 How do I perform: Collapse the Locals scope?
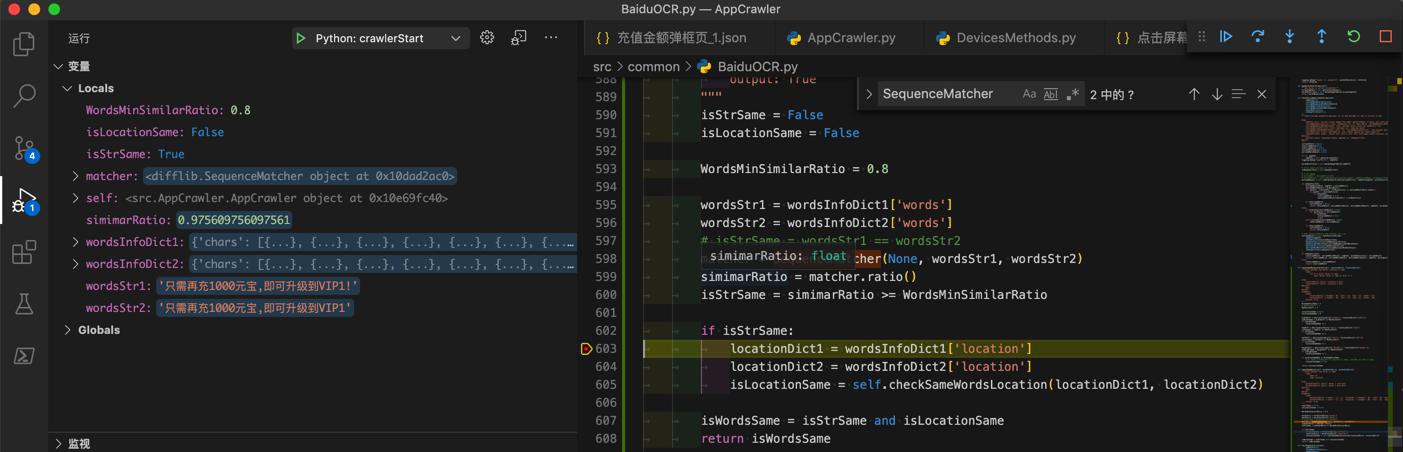[67, 88]
